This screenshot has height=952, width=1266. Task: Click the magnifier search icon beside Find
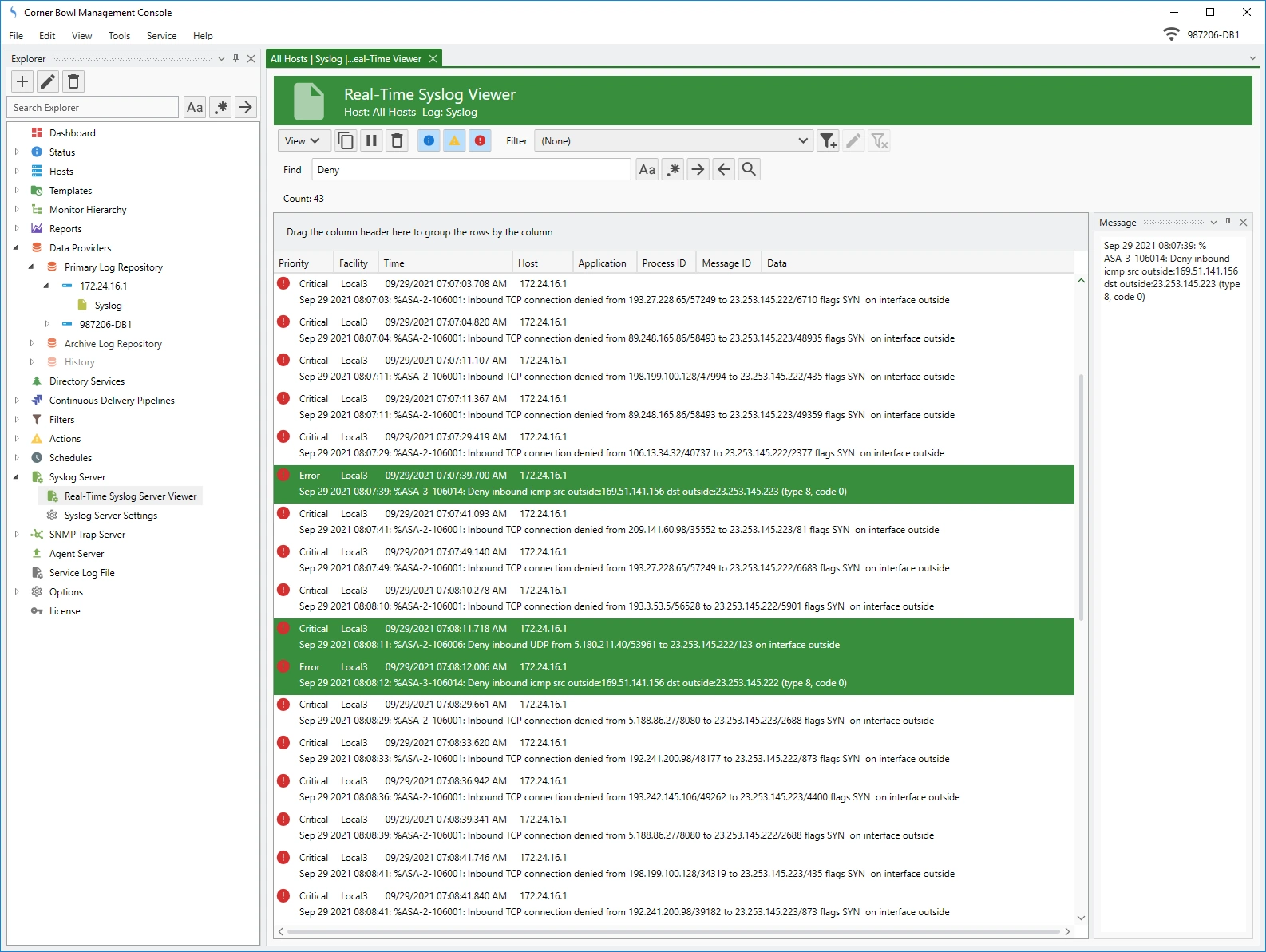[x=749, y=169]
